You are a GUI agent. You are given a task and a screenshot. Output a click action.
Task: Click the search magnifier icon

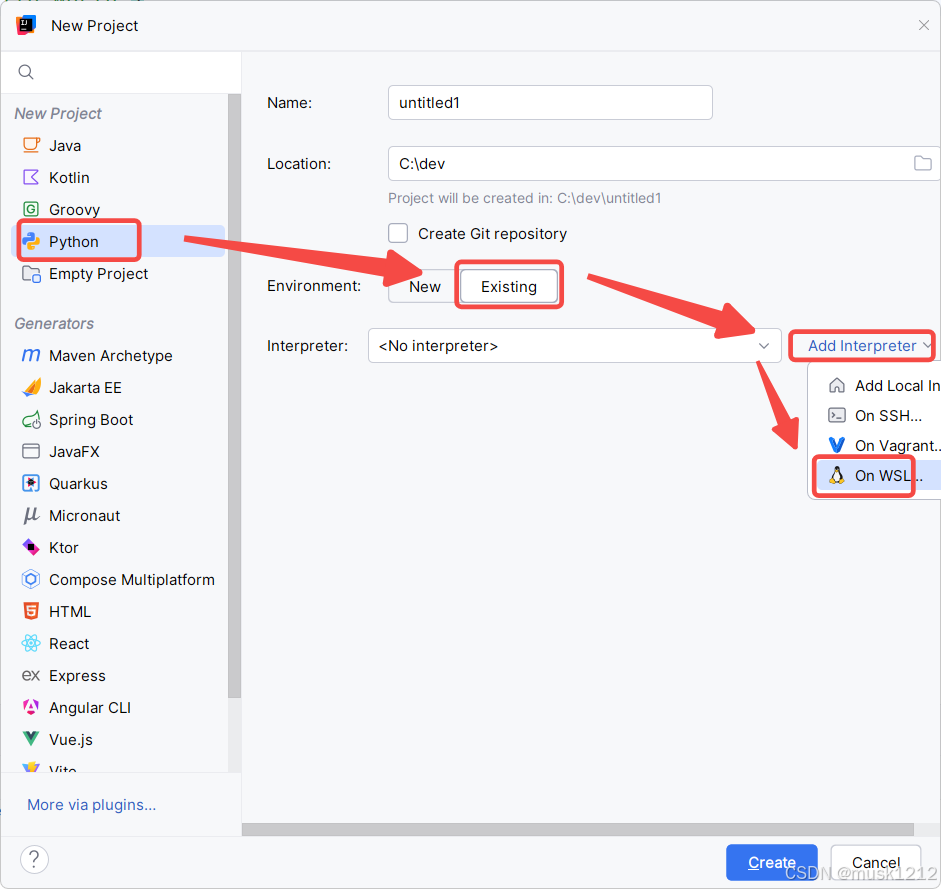(x=26, y=72)
